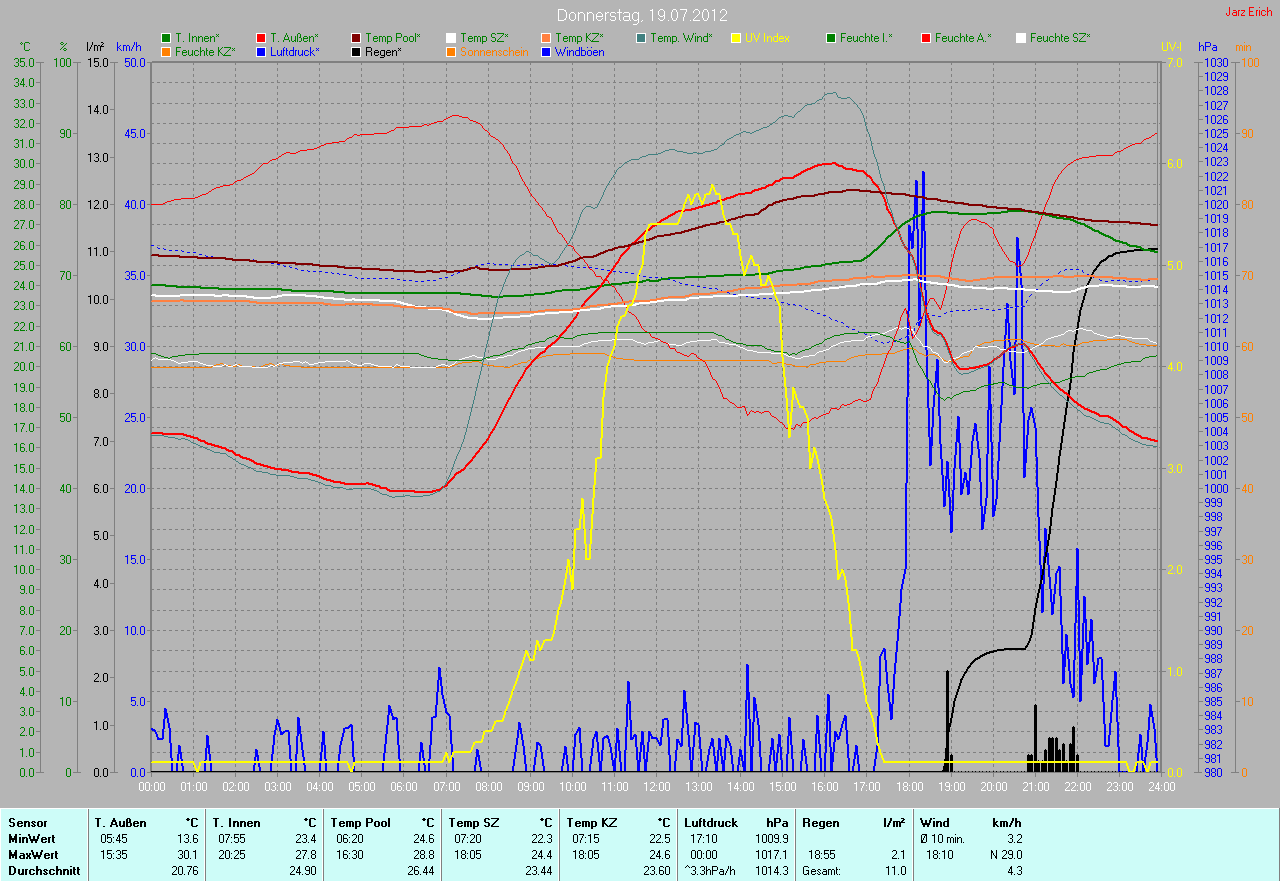Click the Jarz Erich author text
The image size is (1280, 881).
point(1249,12)
